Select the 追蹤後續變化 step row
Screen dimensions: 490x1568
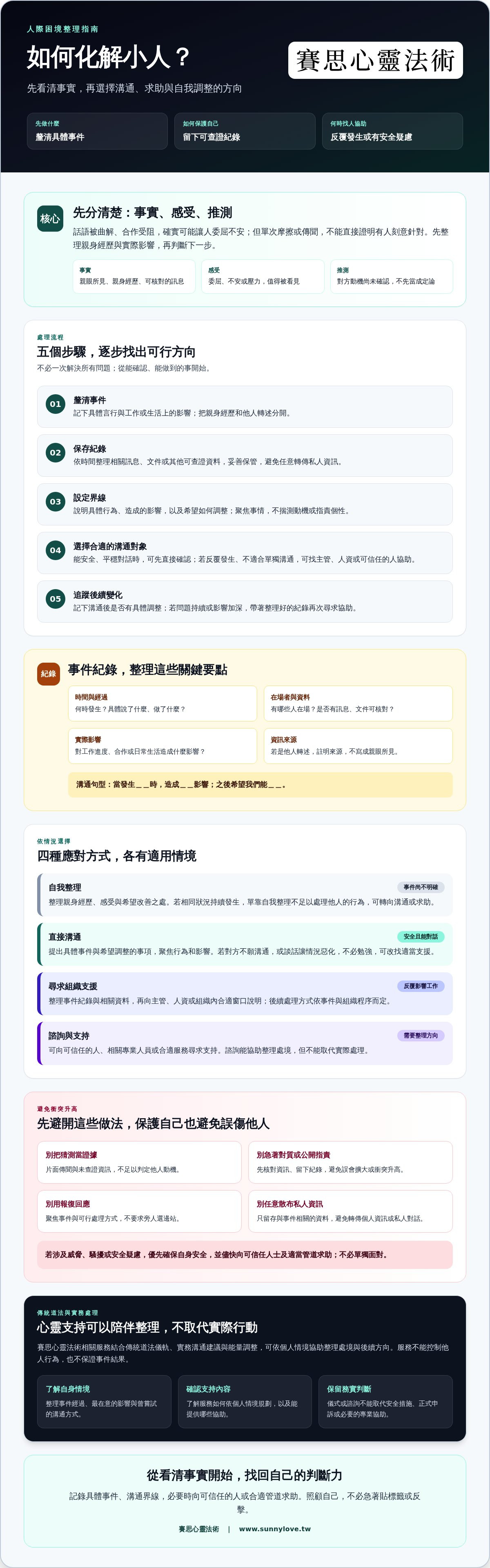tap(245, 601)
